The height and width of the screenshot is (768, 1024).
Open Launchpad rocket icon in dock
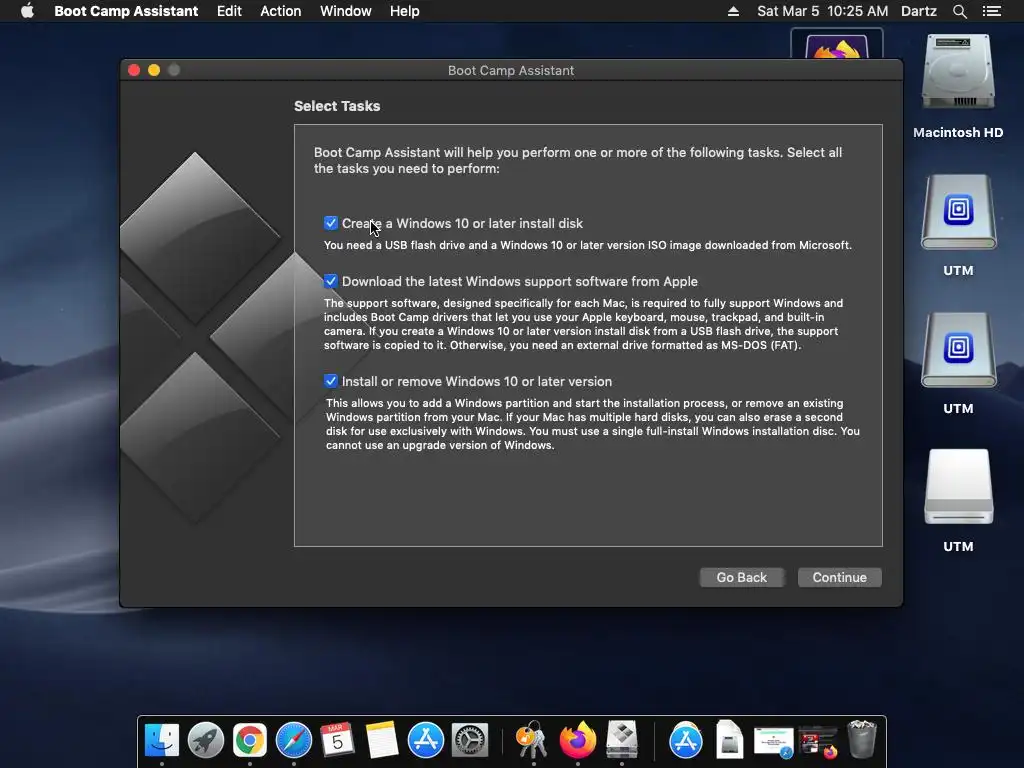206,741
